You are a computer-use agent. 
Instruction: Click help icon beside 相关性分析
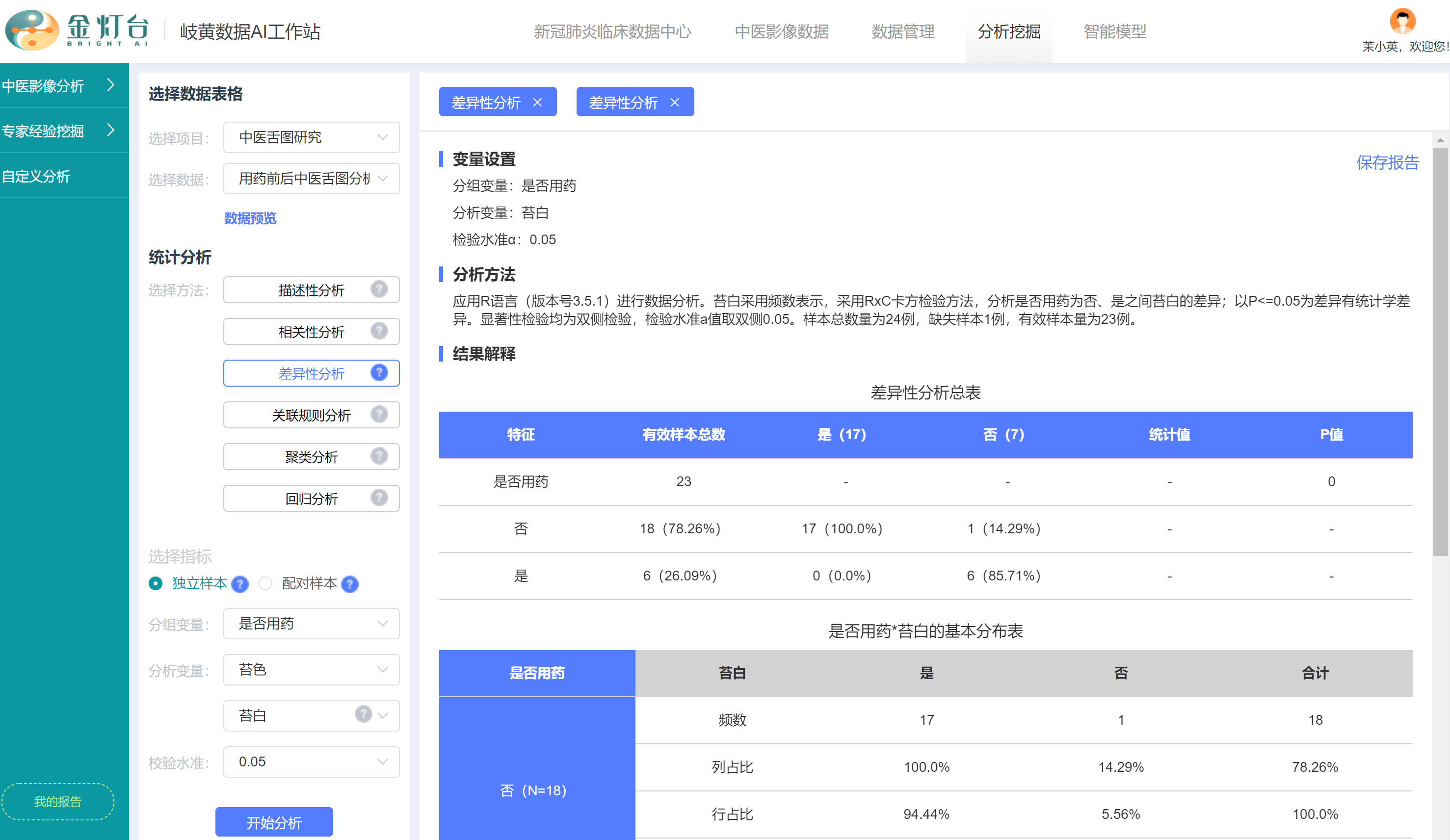coord(379,331)
